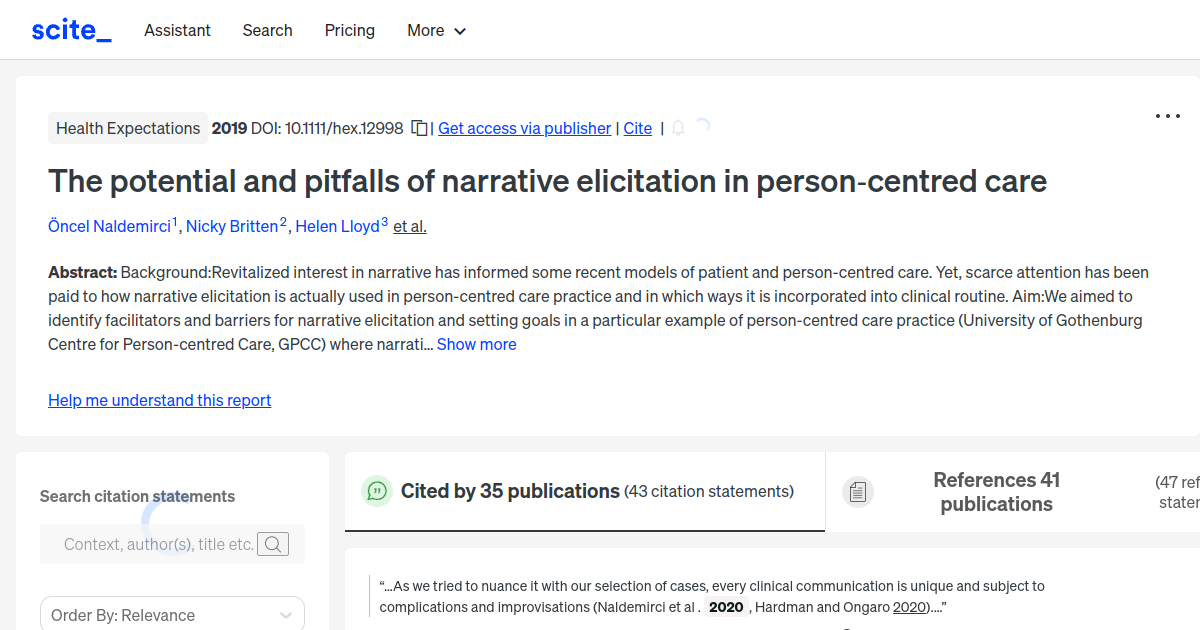Click the citation statements search input field

160,544
